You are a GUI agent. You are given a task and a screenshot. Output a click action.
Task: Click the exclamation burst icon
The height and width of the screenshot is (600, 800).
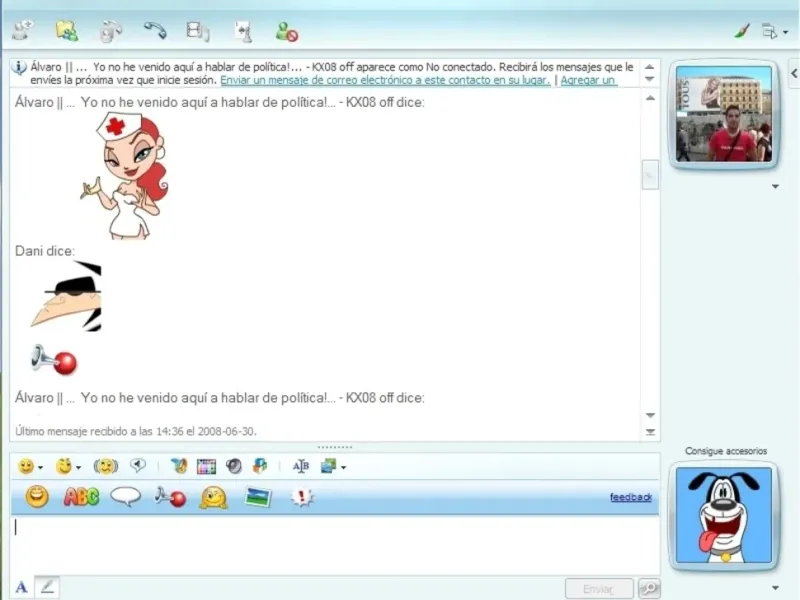[x=302, y=497]
